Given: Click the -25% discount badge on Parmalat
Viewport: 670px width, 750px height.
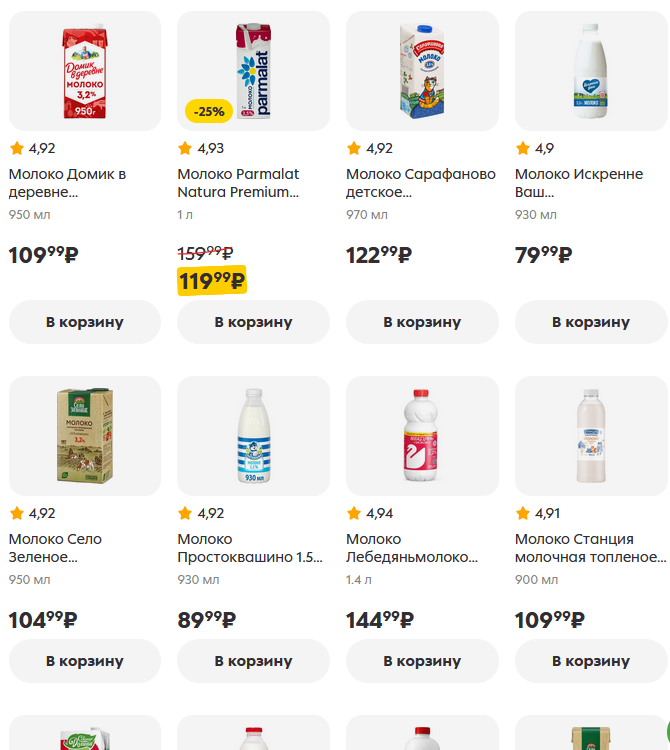Looking at the screenshot, I should (209, 111).
